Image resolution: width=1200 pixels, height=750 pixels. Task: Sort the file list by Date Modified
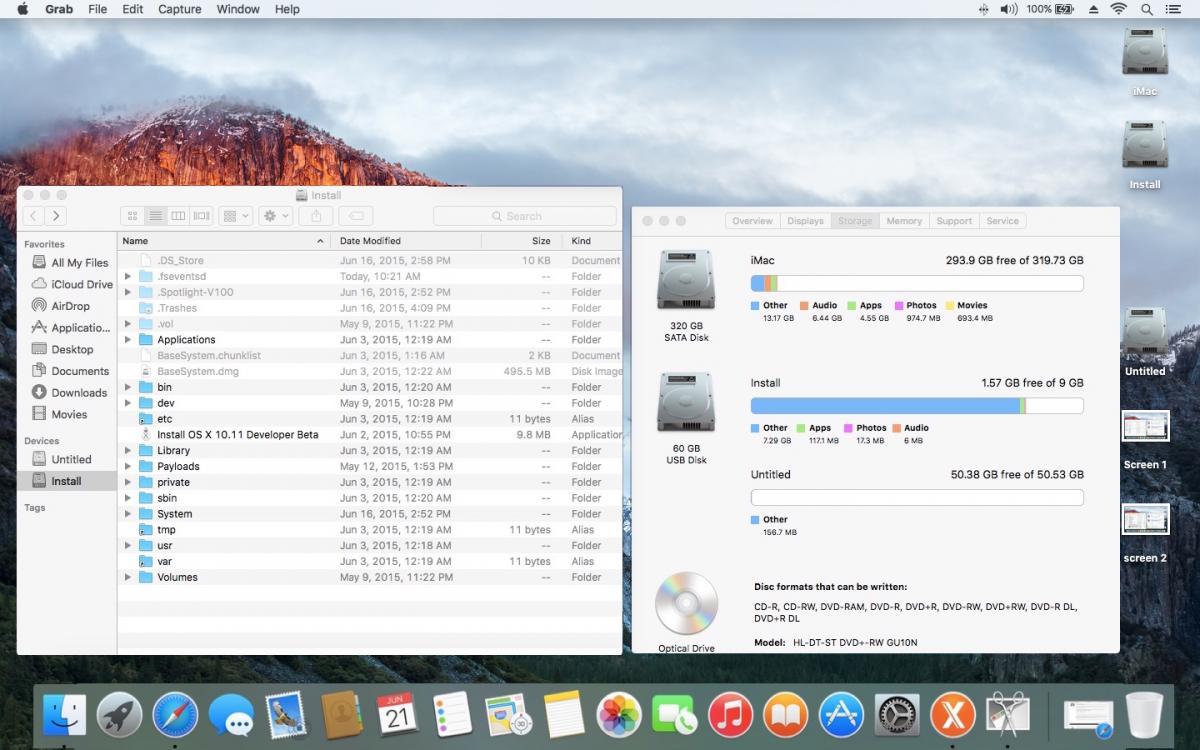pos(407,241)
